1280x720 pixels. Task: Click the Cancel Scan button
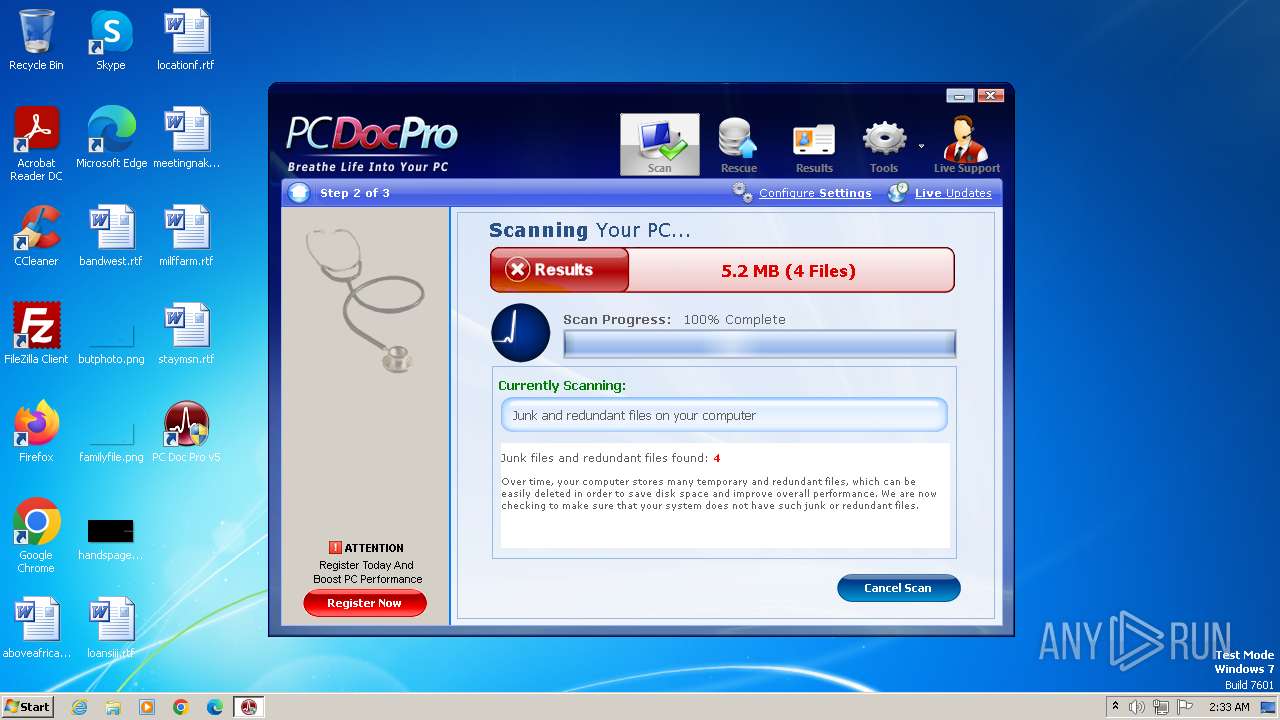pyautogui.click(x=898, y=588)
